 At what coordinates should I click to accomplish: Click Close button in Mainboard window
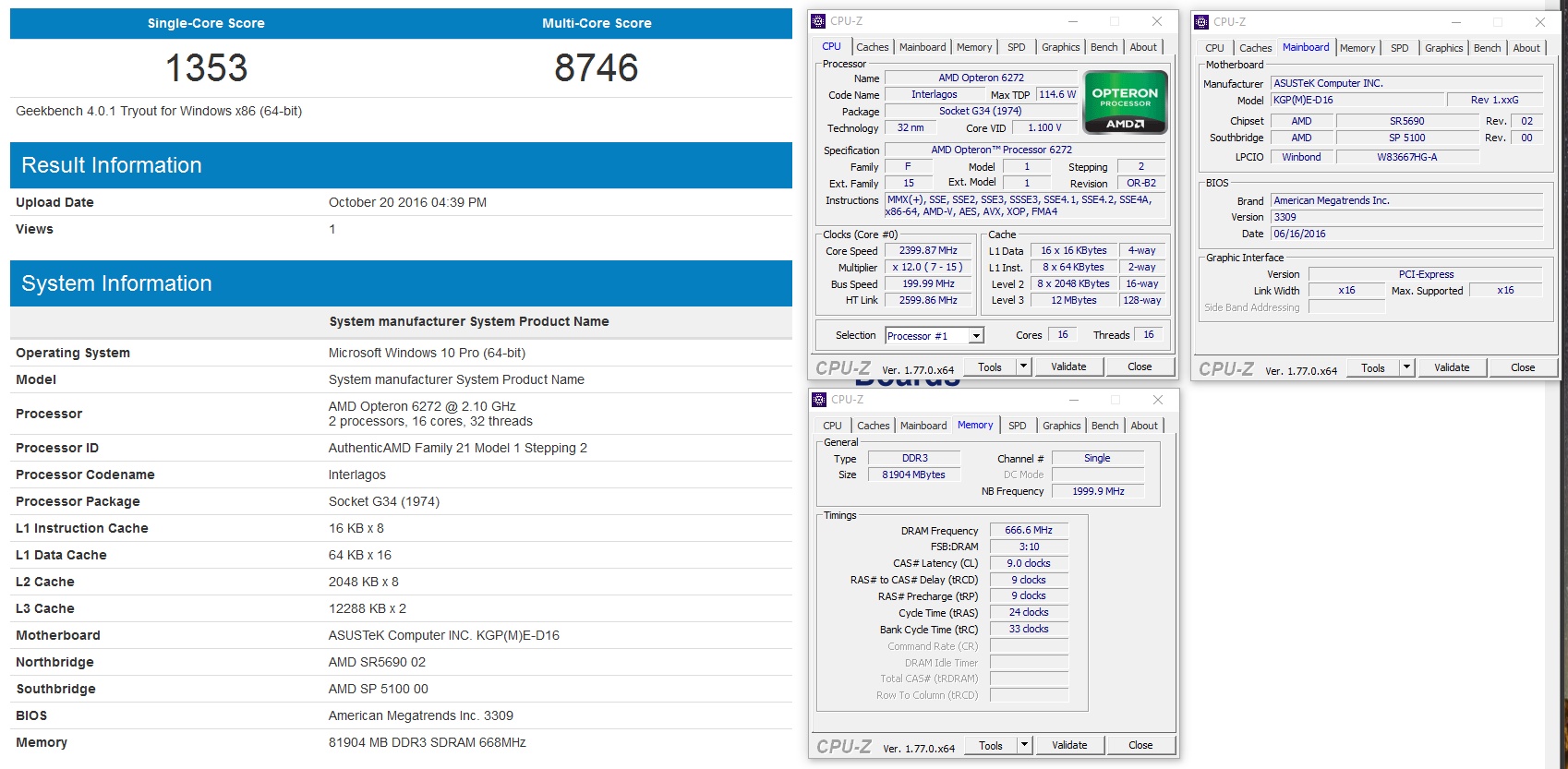(1523, 367)
